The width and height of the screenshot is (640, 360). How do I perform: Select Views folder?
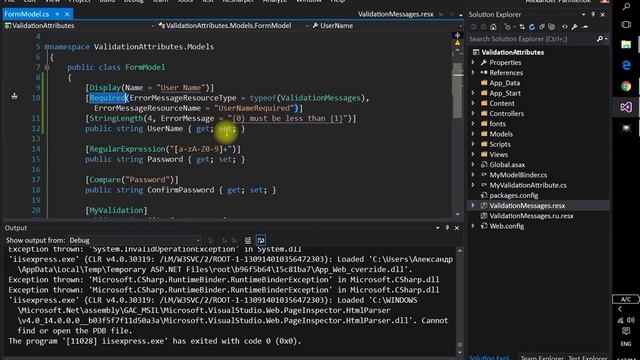(x=498, y=154)
